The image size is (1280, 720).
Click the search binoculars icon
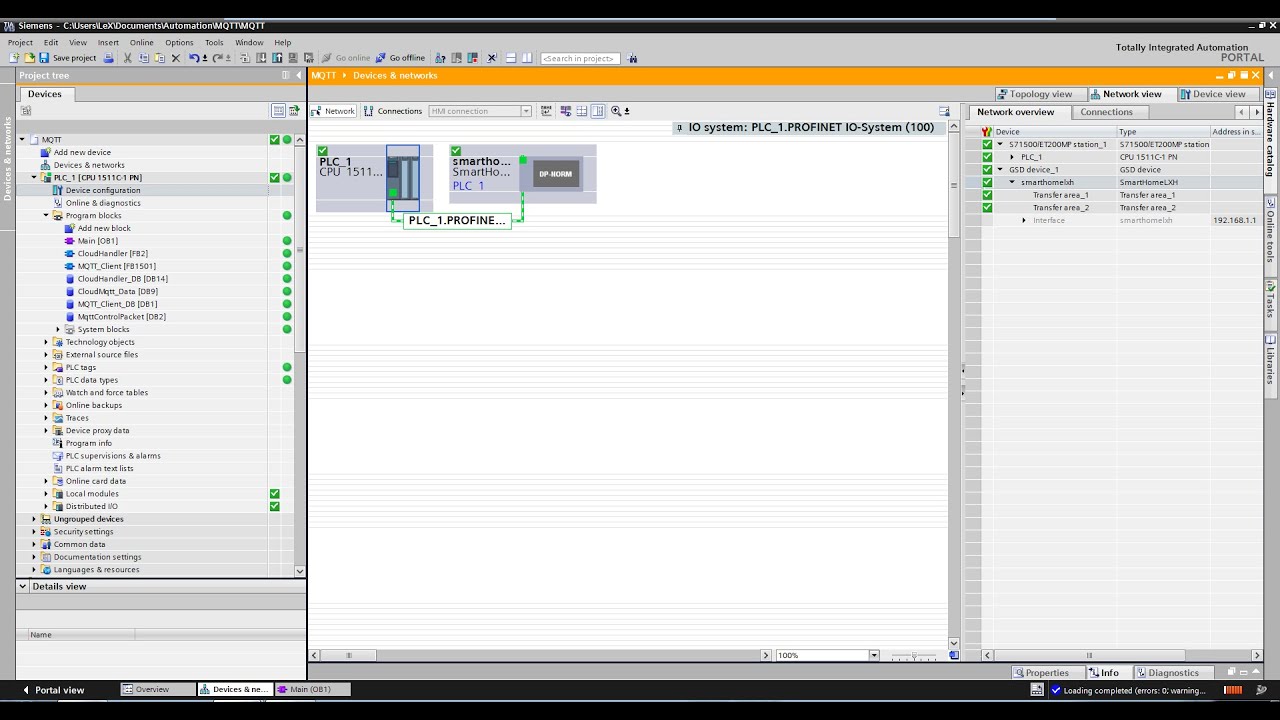click(x=633, y=58)
